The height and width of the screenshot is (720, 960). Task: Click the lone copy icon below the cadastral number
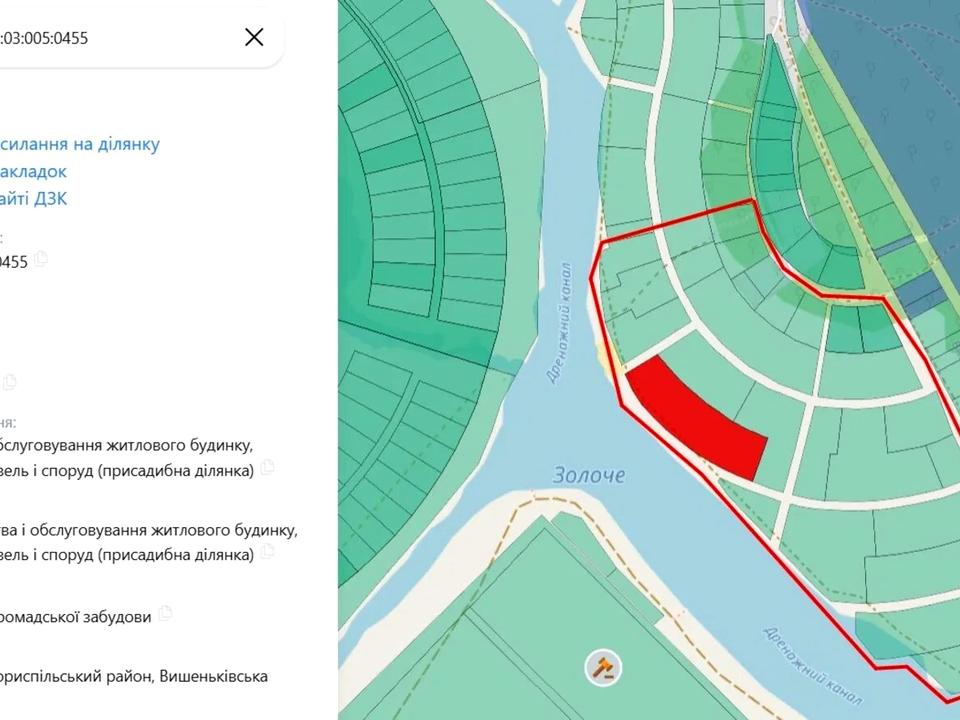pyautogui.click(x=10, y=381)
